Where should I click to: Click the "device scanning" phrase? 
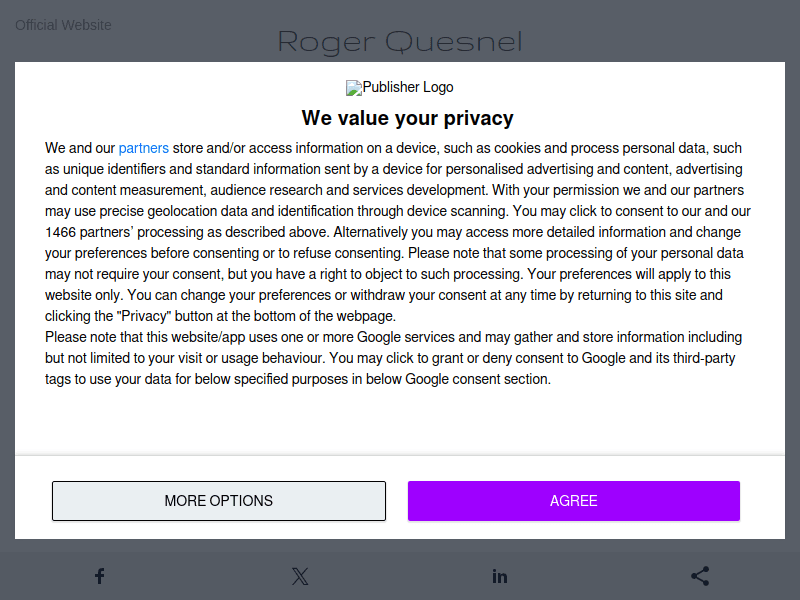458,211
